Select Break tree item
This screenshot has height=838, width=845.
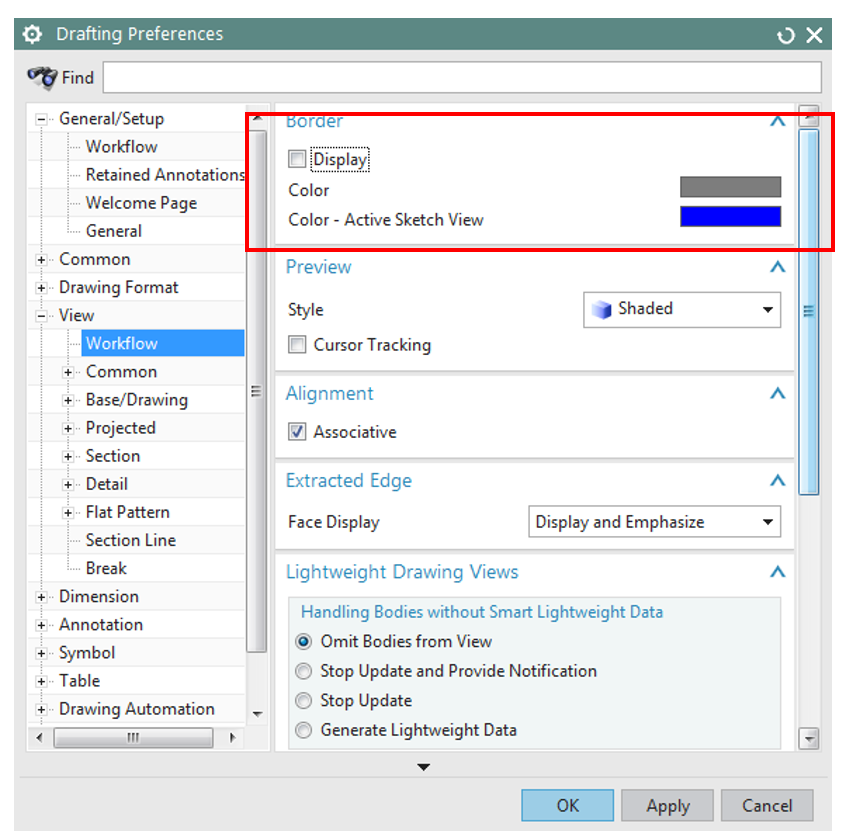[106, 568]
